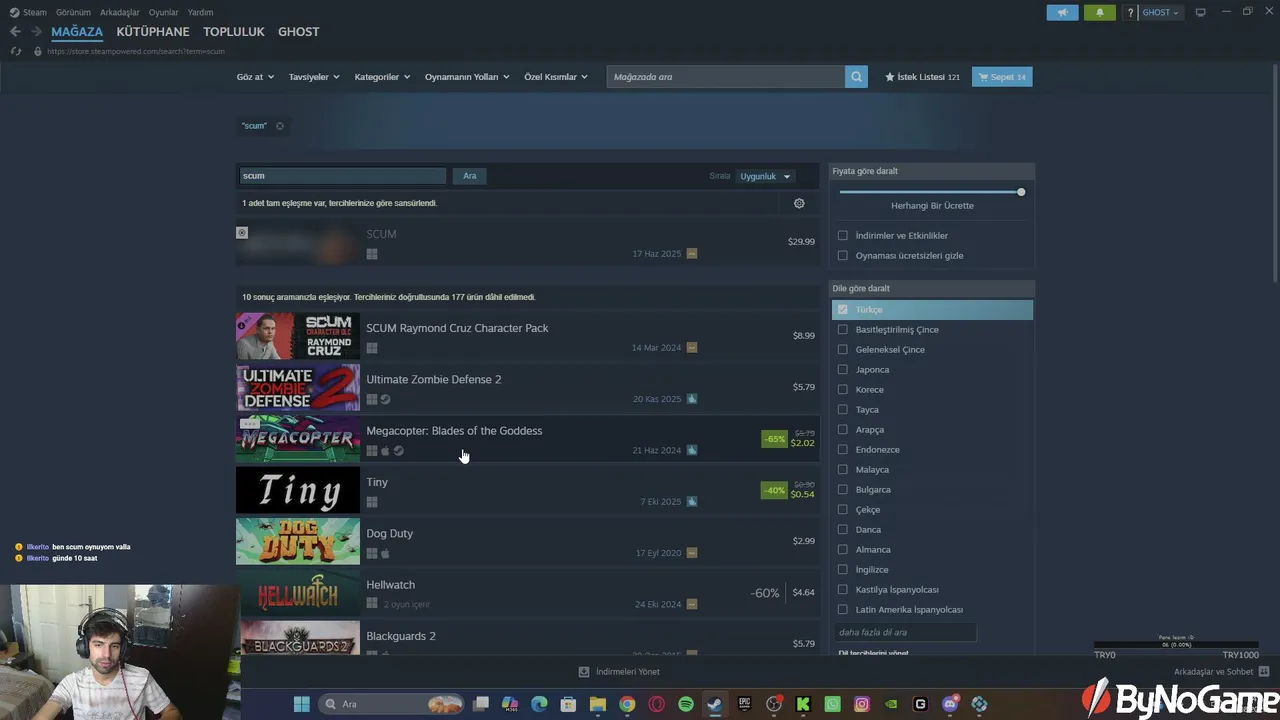This screenshot has height=720, width=1280.
Task: Expand the Tavsiyeler dropdown
Action: [314, 77]
